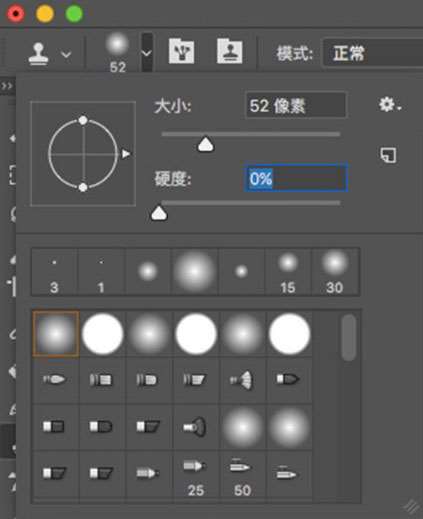Viewport: 423px width, 519px height.
Task: Click the 硬度 hardness input field
Action: pos(296,178)
